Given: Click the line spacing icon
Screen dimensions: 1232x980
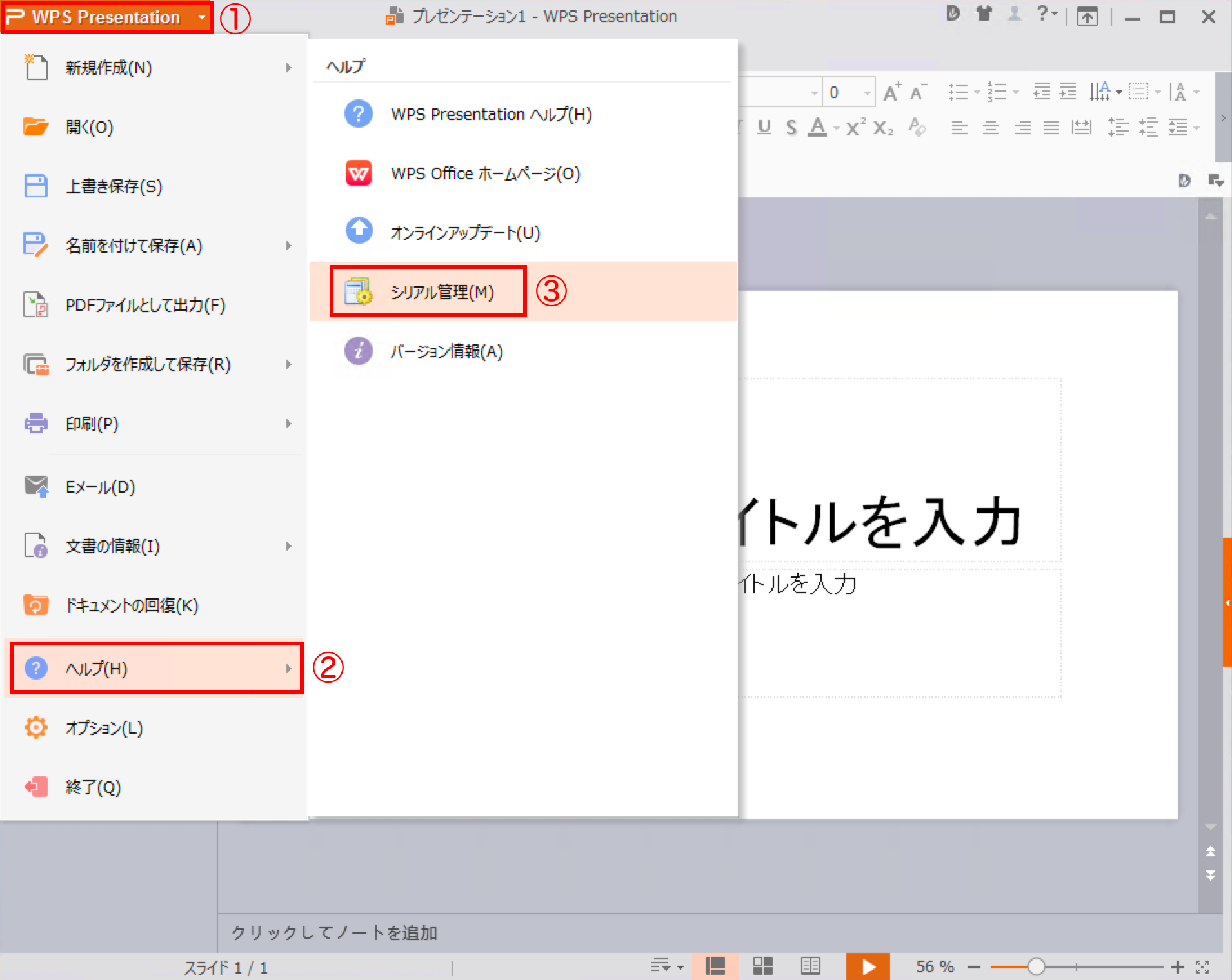Looking at the screenshot, I should point(1118,127).
